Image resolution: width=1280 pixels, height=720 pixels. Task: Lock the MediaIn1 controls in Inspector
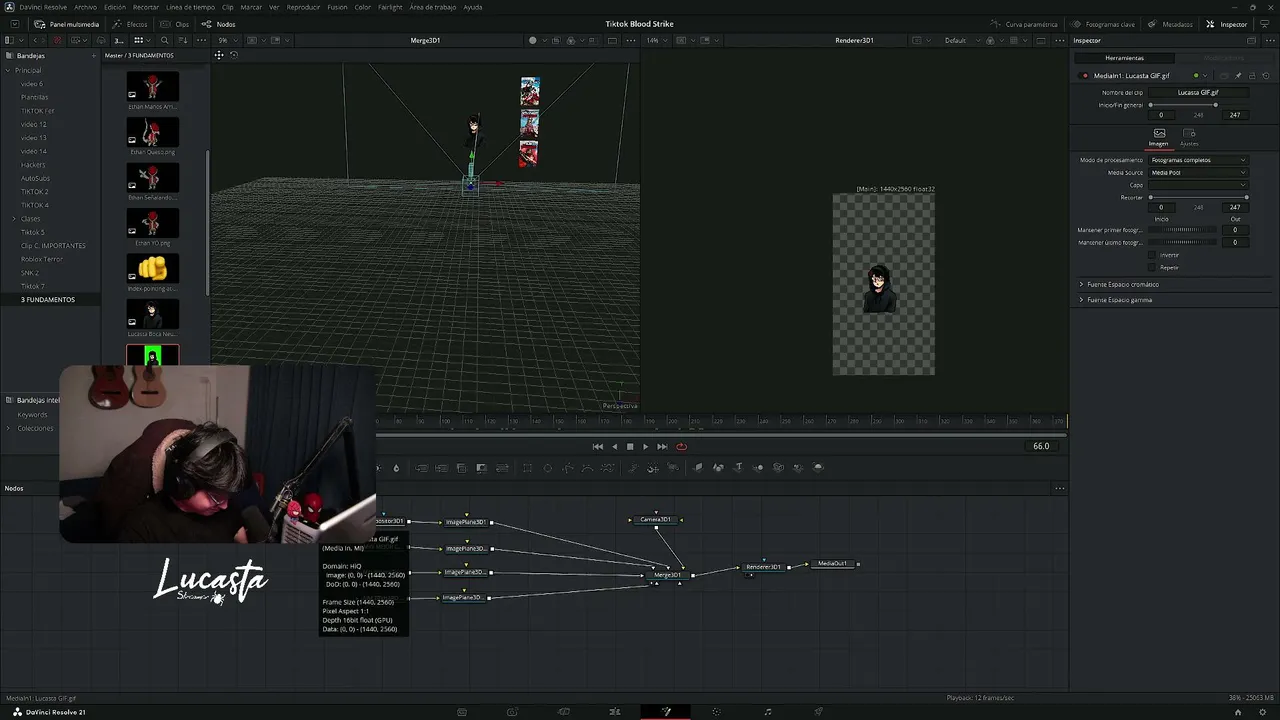point(1252,76)
